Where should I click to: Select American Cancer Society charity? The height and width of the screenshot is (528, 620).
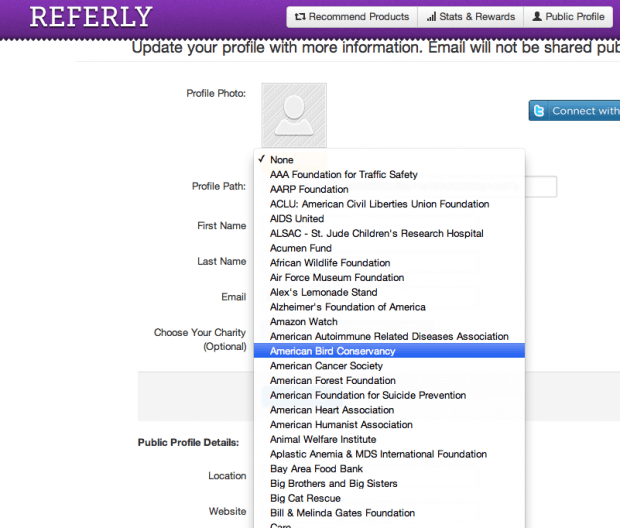pos(327,366)
